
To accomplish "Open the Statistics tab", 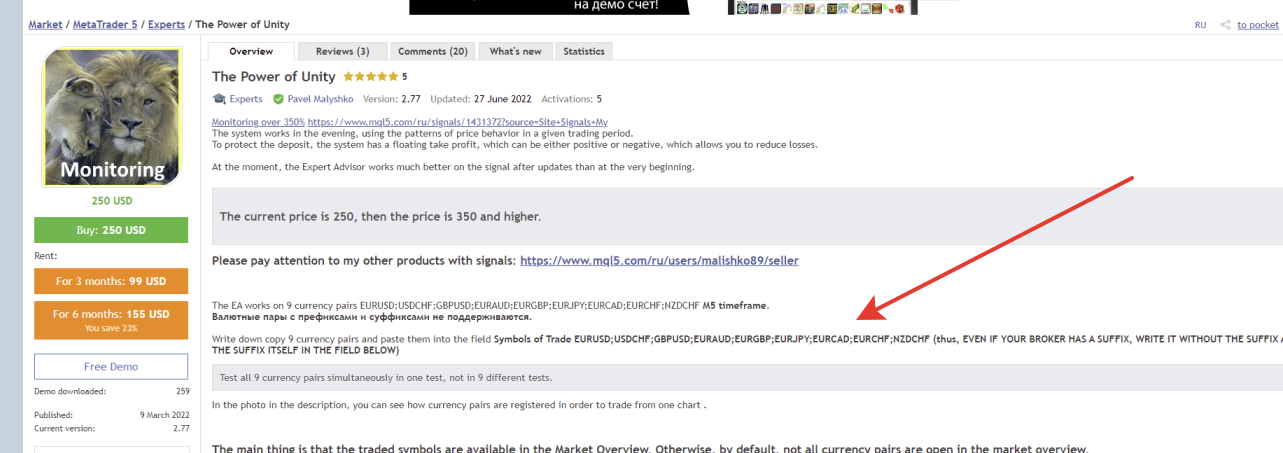I will click(583, 51).
